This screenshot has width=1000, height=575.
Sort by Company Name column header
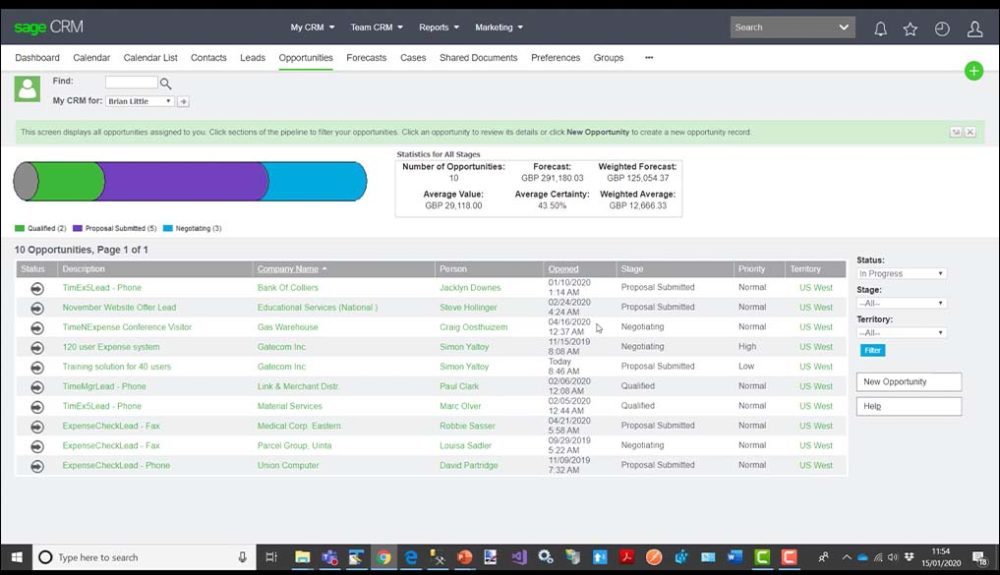click(x=288, y=269)
